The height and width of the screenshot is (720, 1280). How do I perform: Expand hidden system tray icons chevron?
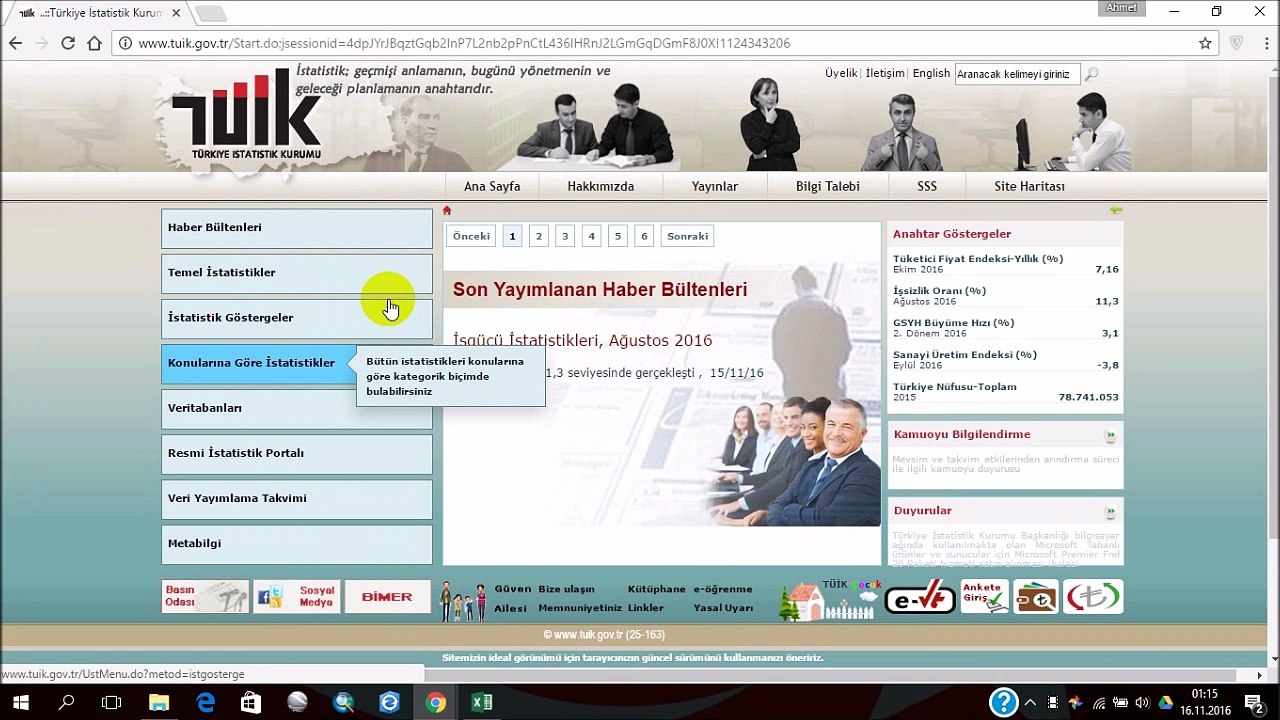(1030, 702)
